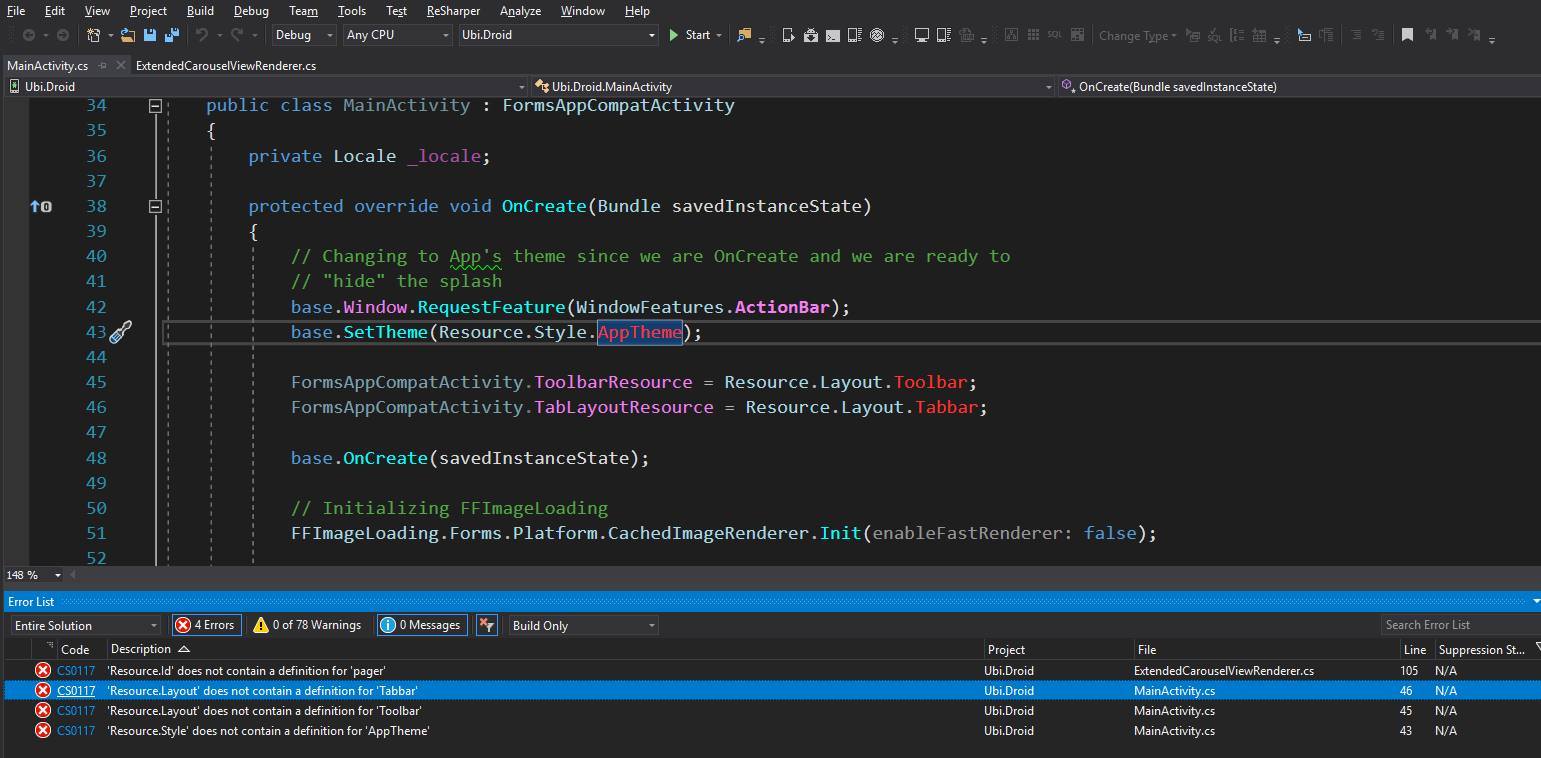Select the underlined CS0117 error code link
This screenshot has width=1541, height=758.
(x=77, y=690)
